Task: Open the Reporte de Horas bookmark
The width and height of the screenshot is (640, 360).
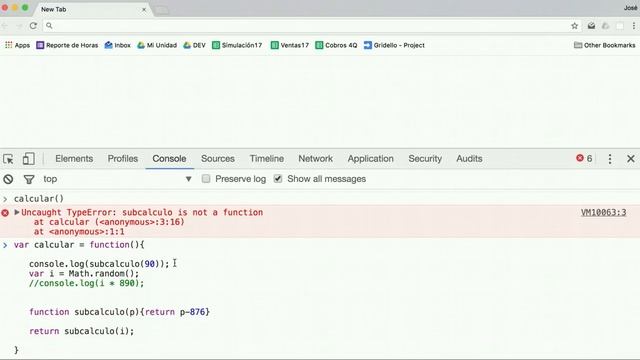Action: tap(67, 45)
